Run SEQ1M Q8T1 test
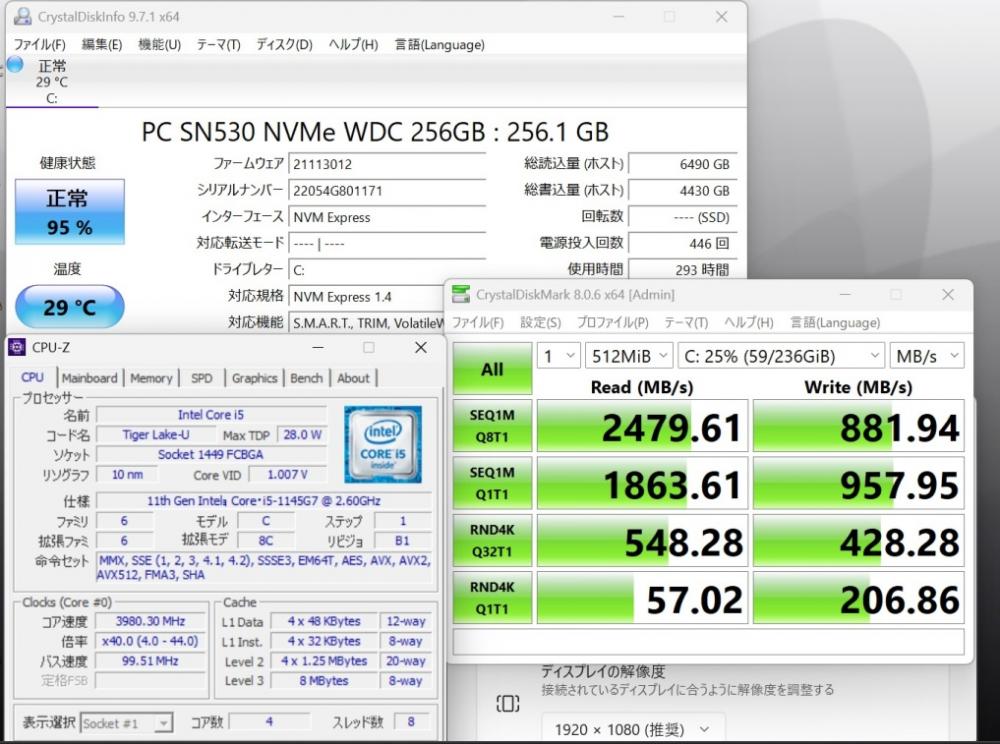Image resolution: width=1000 pixels, height=744 pixels. coord(492,426)
